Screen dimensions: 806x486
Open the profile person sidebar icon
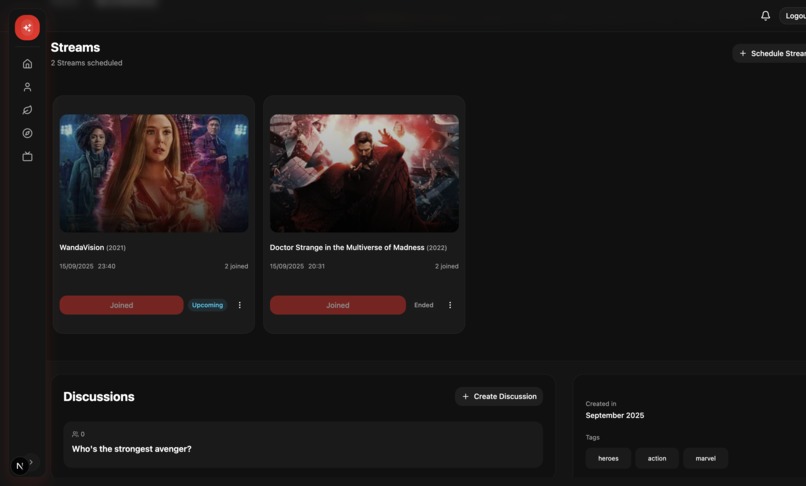27,87
